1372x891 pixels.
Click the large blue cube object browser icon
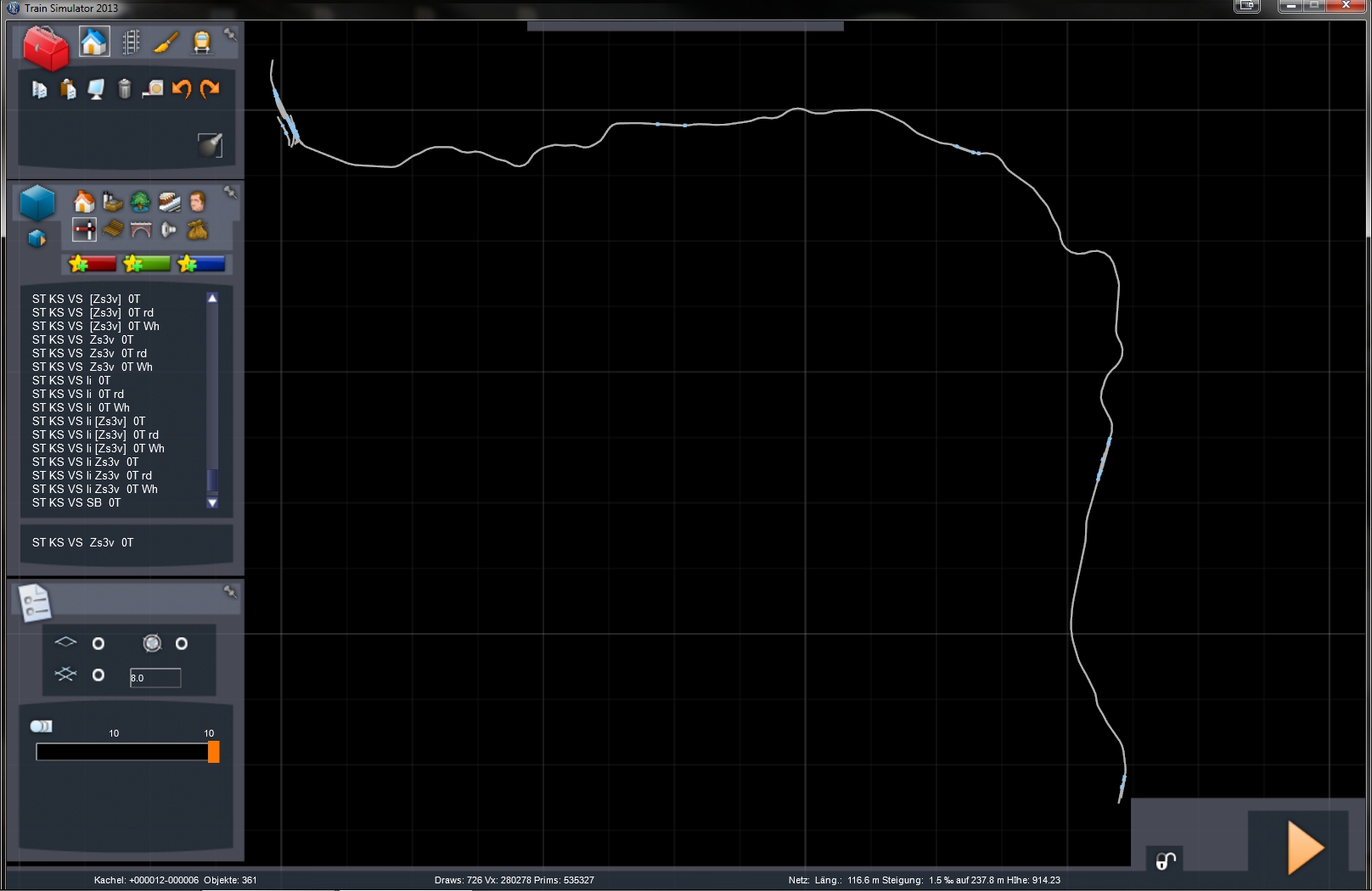coord(37,204)
